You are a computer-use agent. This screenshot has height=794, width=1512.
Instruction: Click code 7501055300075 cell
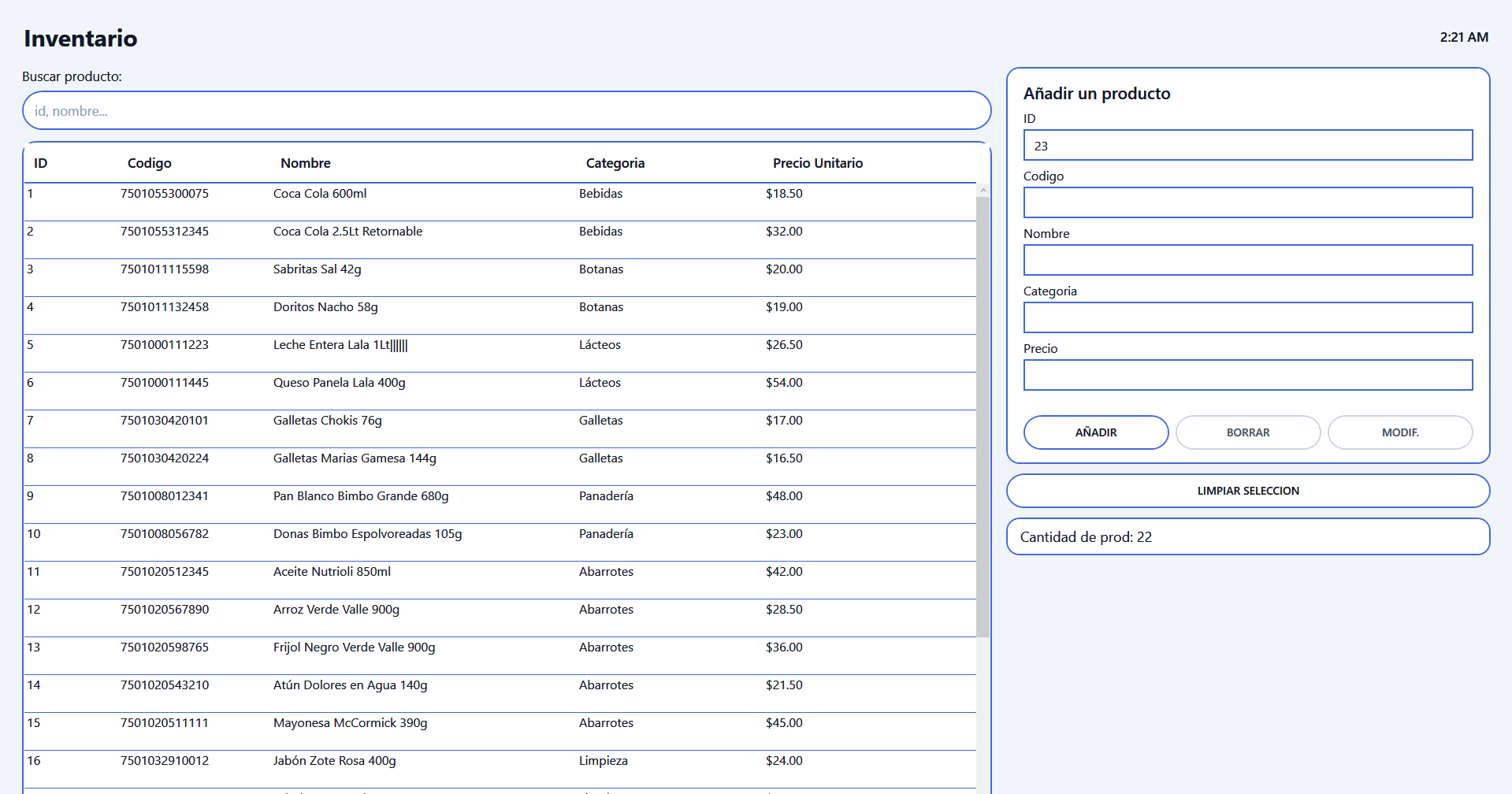[x=165, y=194]
